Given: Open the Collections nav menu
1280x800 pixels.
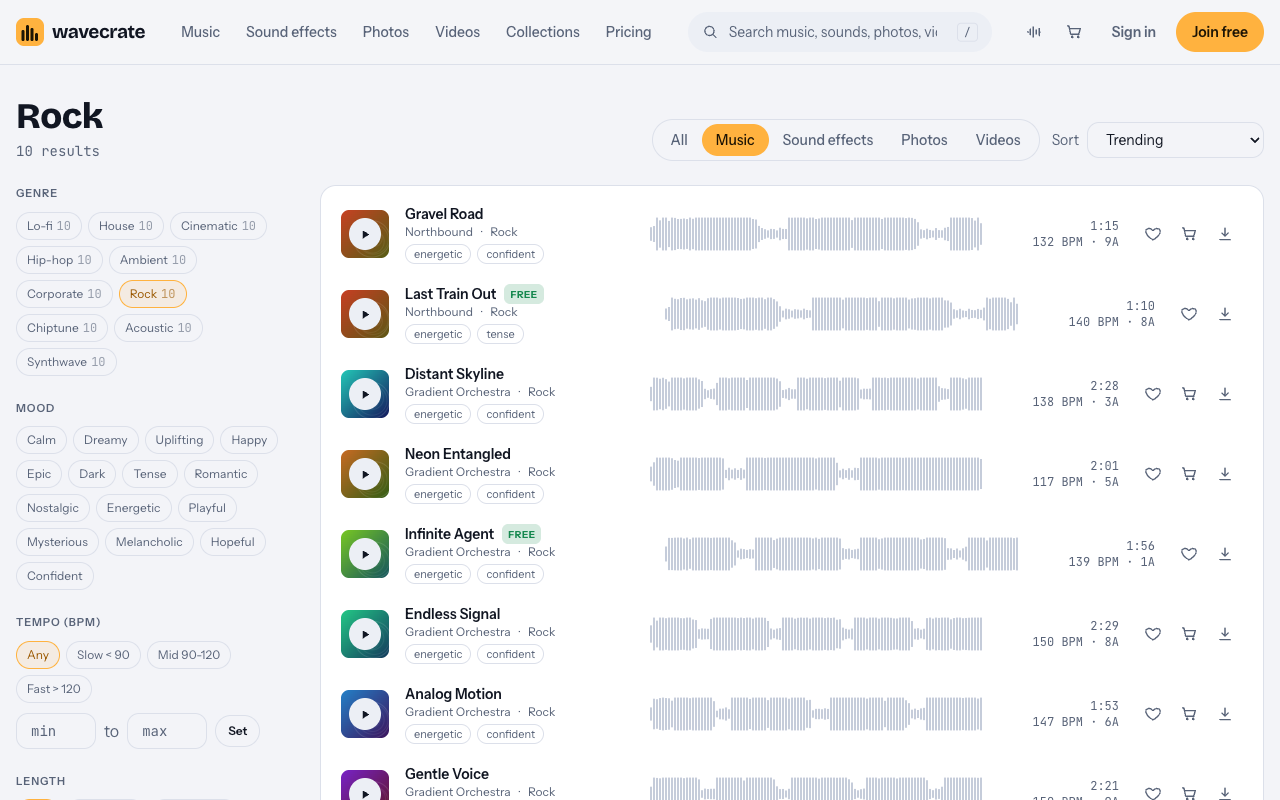Looking at the screenshot, I should (543, 32).
